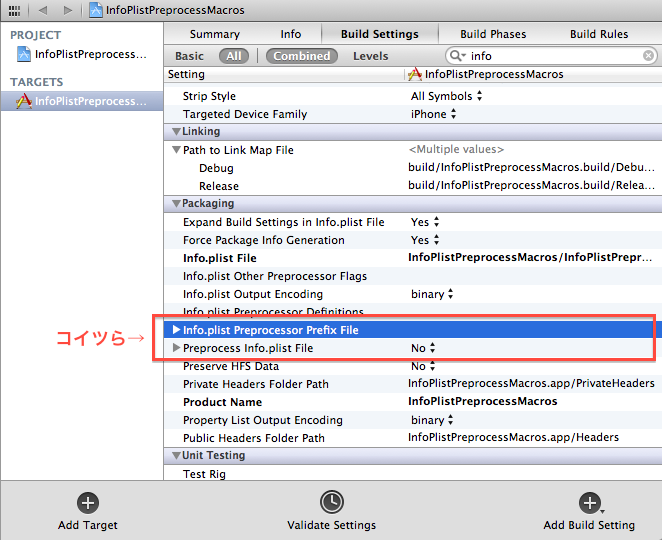Open the related files grid icon
The width and height of the screenshot is (662, 540).
coord(14,11)
